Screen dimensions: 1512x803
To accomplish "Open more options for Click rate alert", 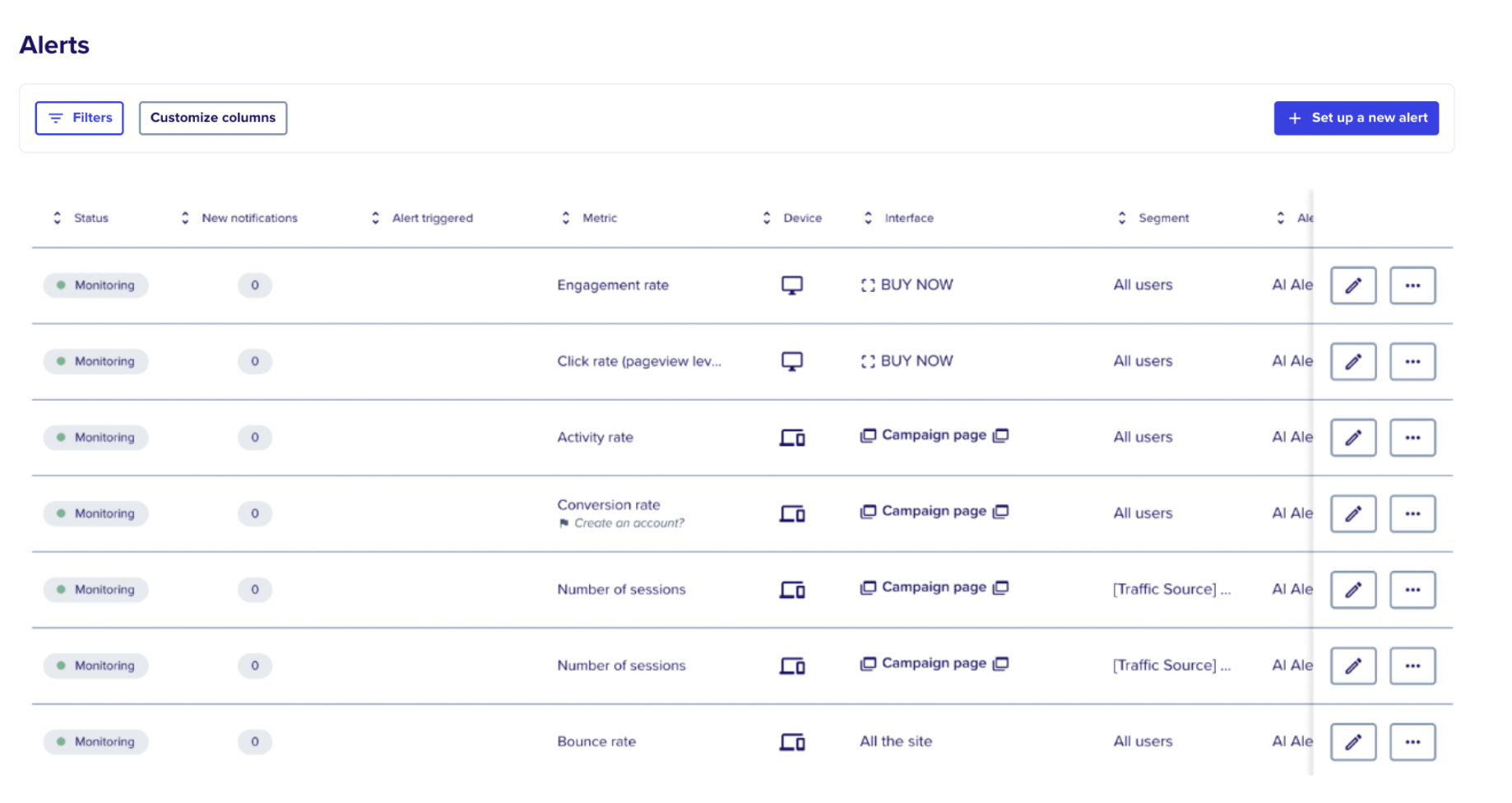I will click(1412, 361).
